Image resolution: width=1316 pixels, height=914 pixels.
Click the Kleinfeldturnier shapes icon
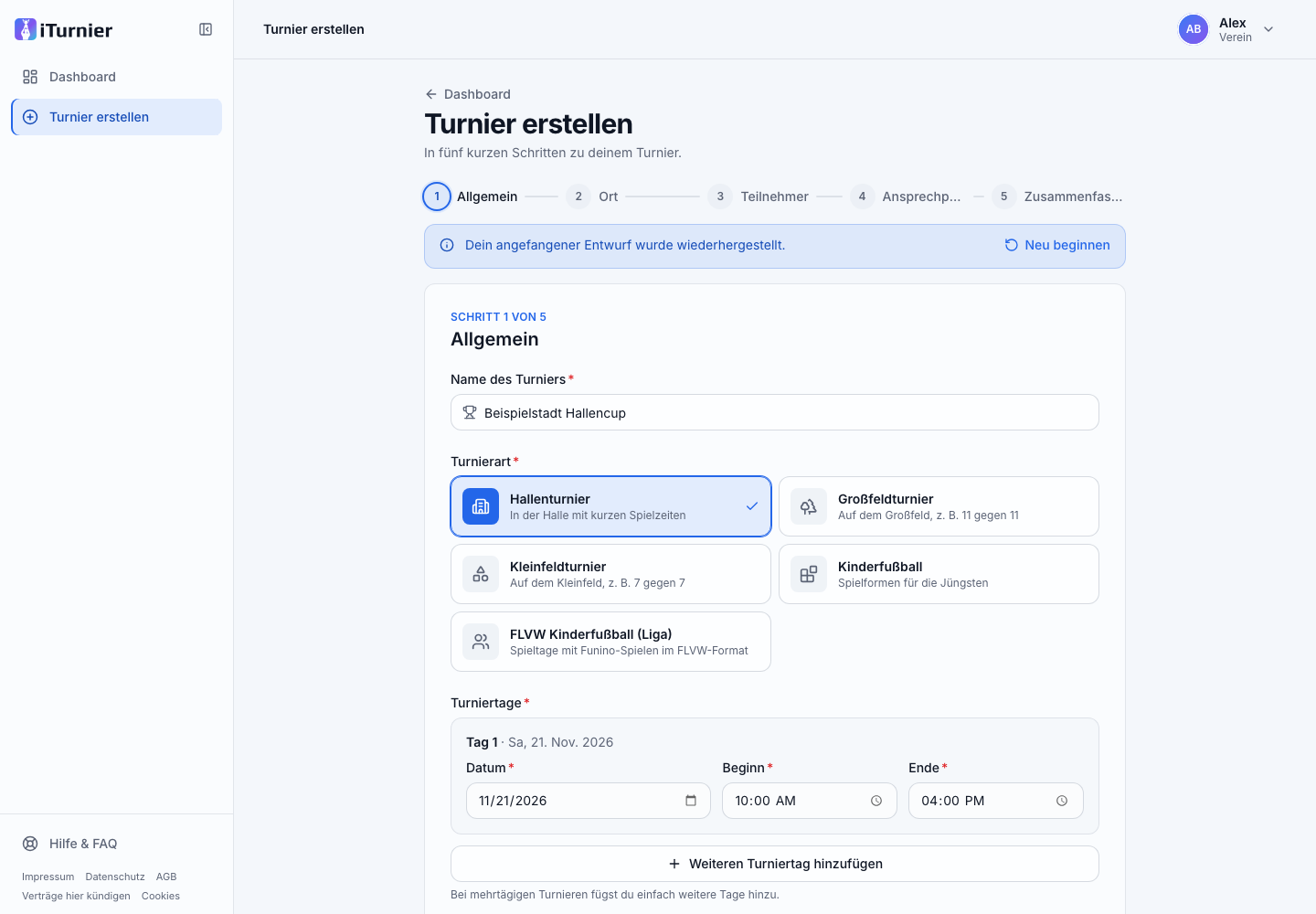point(481,574)
